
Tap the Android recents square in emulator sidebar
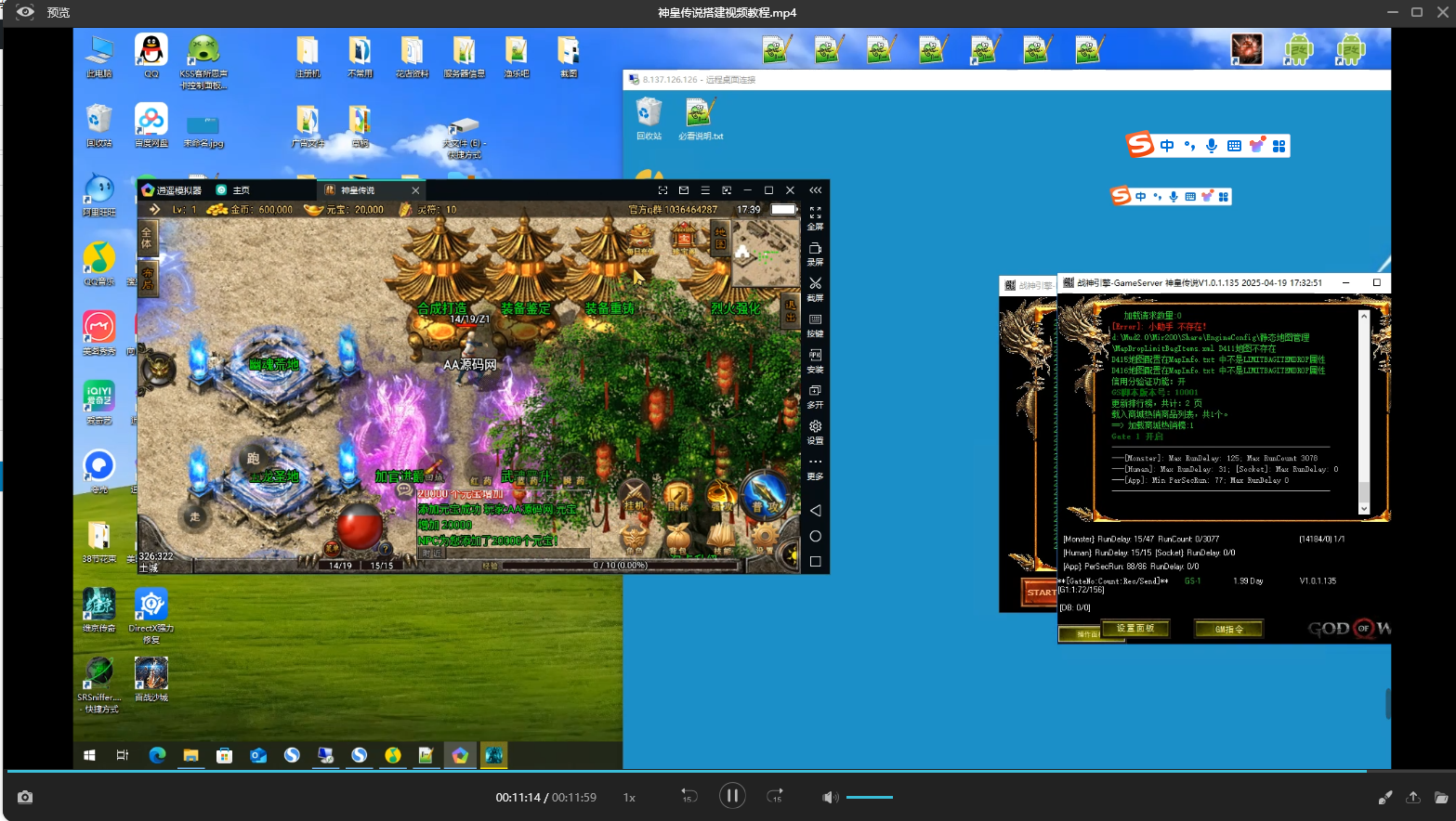tap(815, 561)
